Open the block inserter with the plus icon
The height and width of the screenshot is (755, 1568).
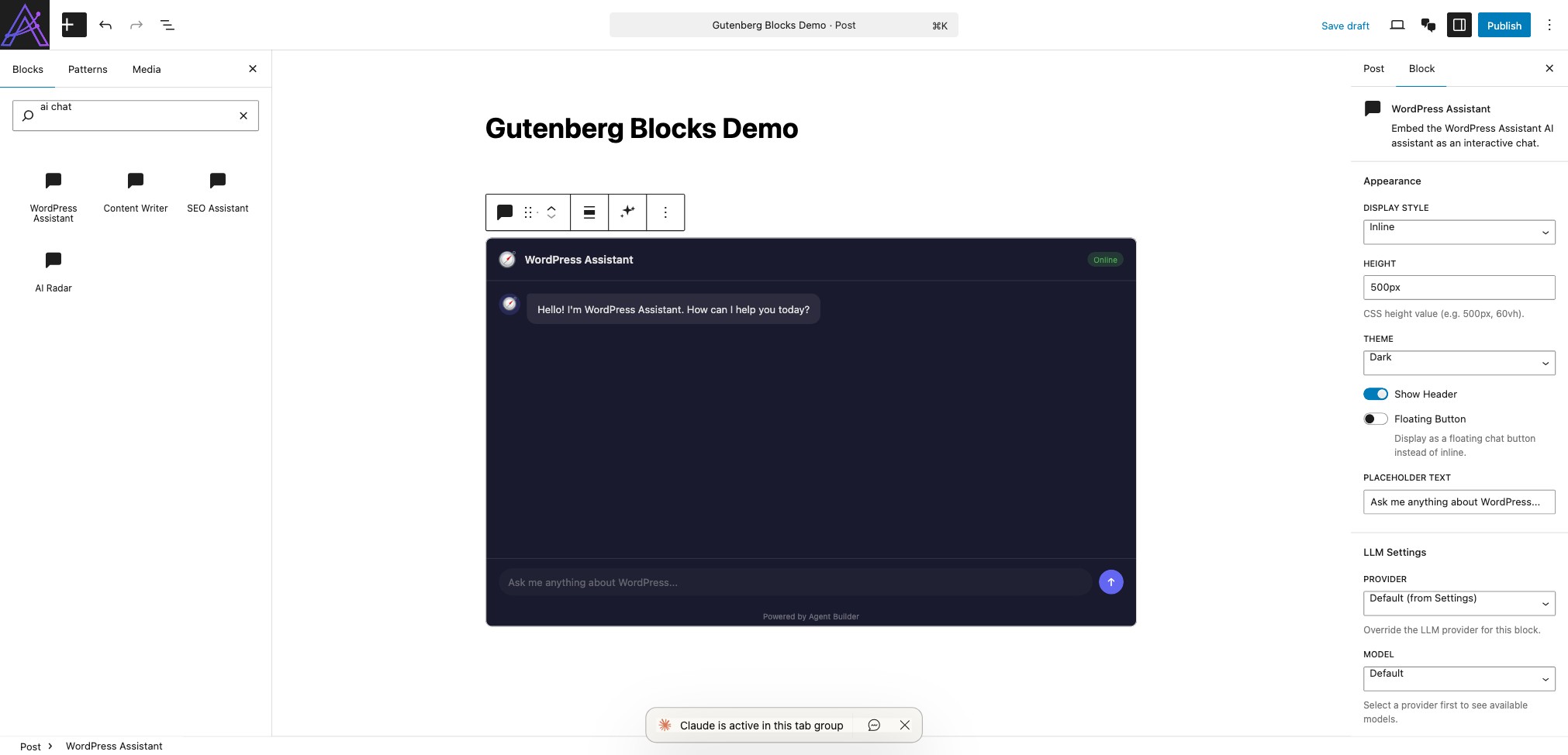73,24
